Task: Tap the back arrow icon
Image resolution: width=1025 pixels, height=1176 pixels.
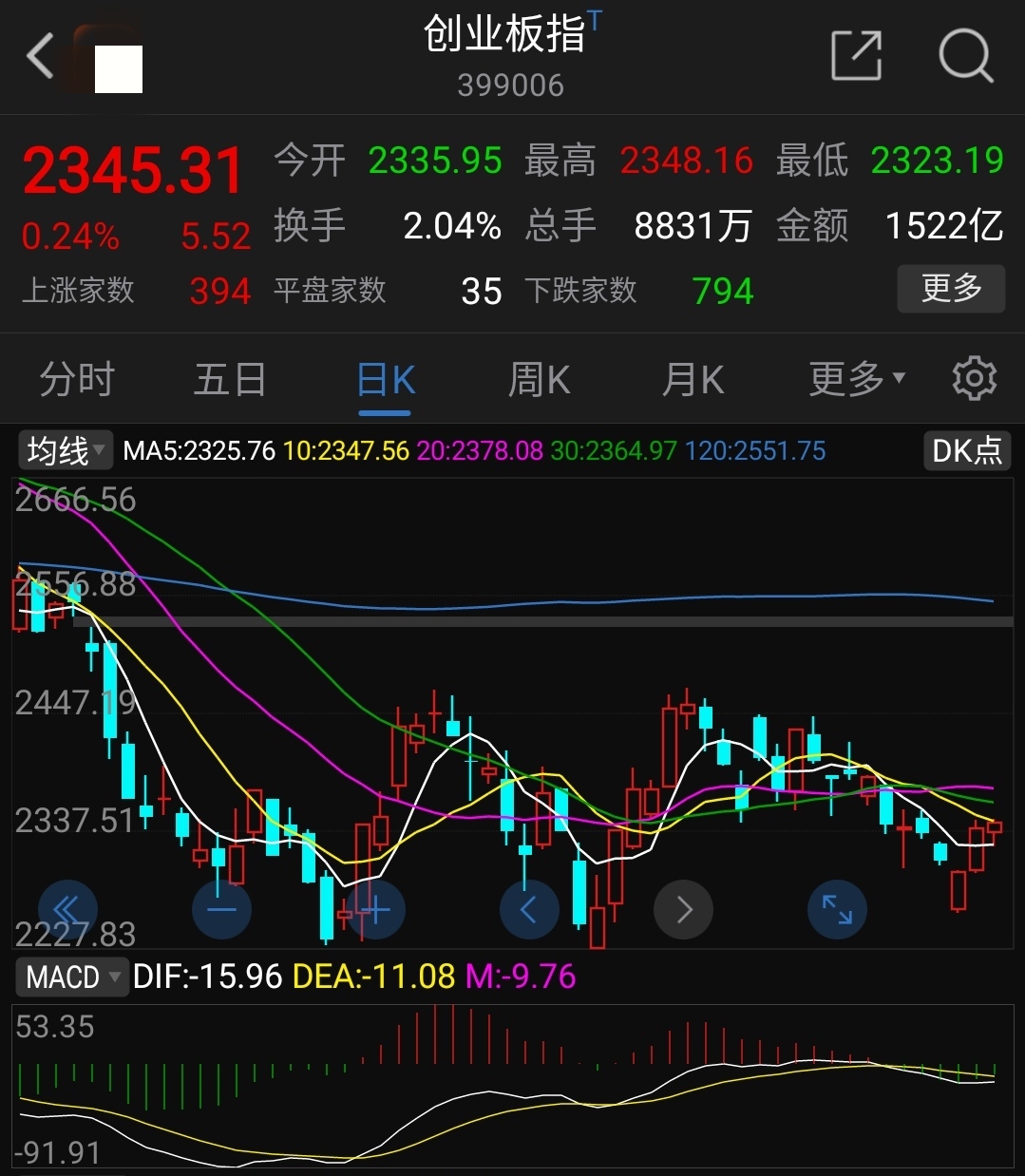Action: (40, 56)
